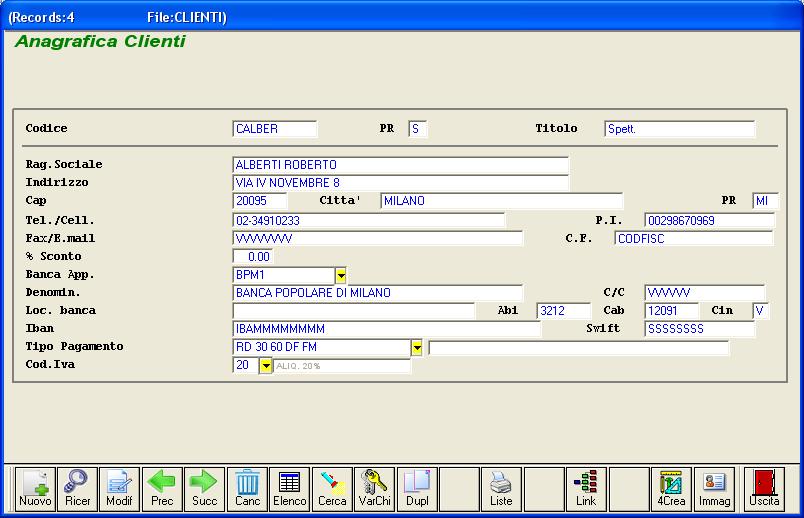804x518 pixels.
Task: Open the VarChi keys tool
Action: 374,489
